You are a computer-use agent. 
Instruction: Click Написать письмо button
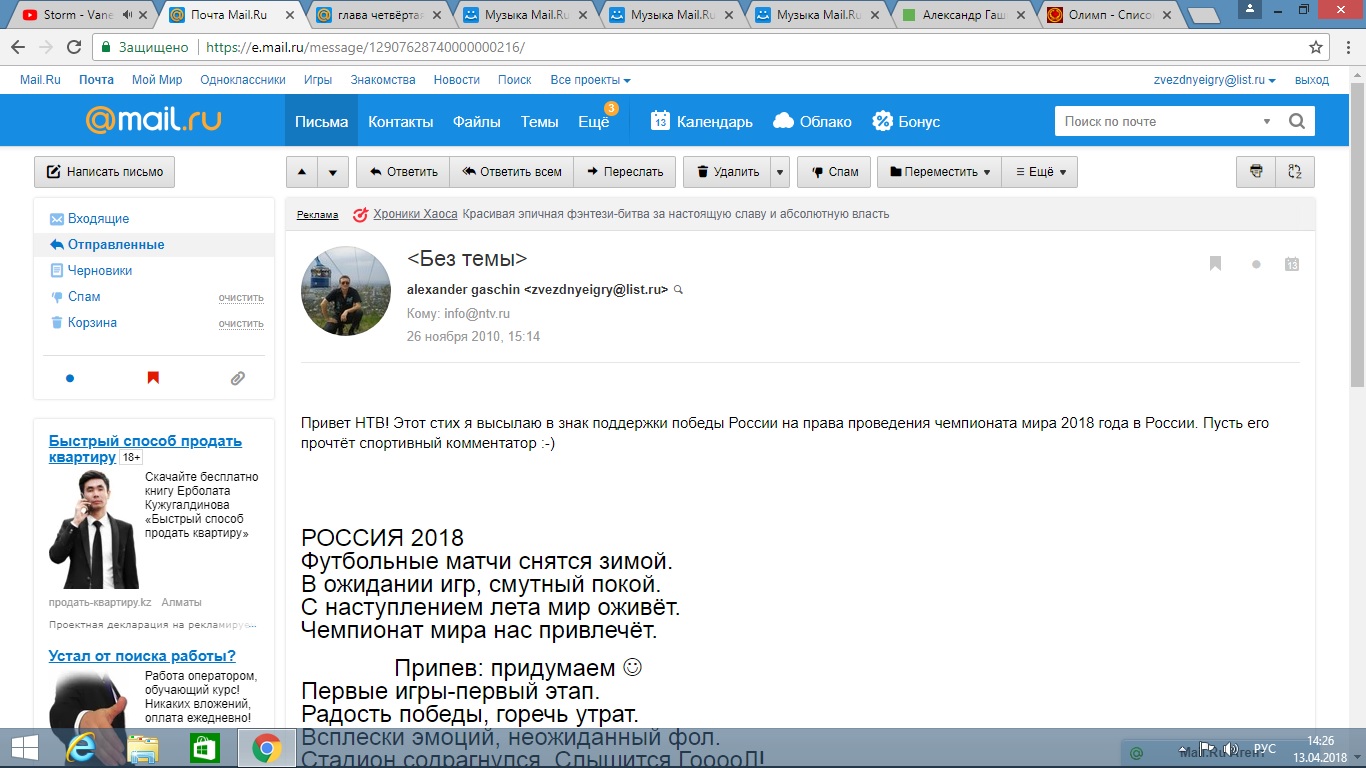coord(105,172)
